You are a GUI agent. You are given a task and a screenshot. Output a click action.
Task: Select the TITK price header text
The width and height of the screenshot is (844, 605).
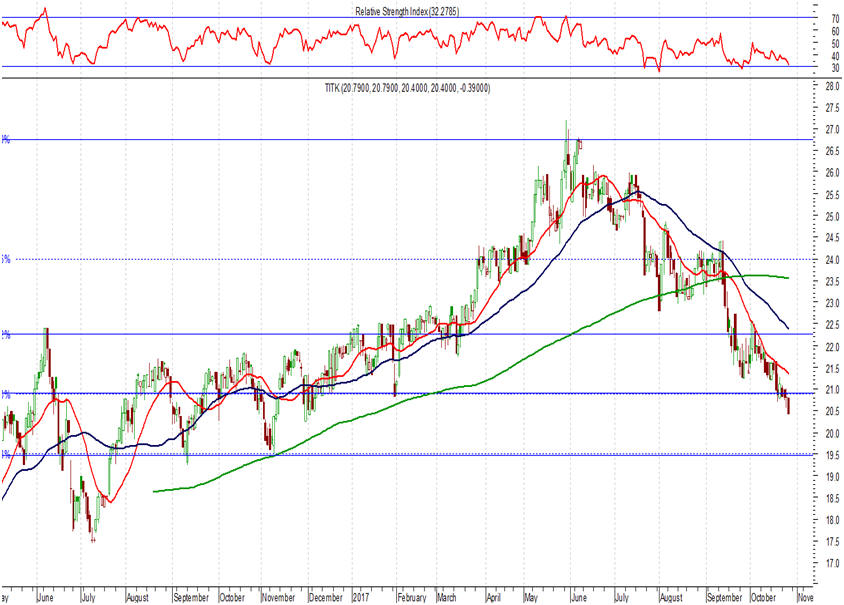pyautogui.click(x=407, y=88)
